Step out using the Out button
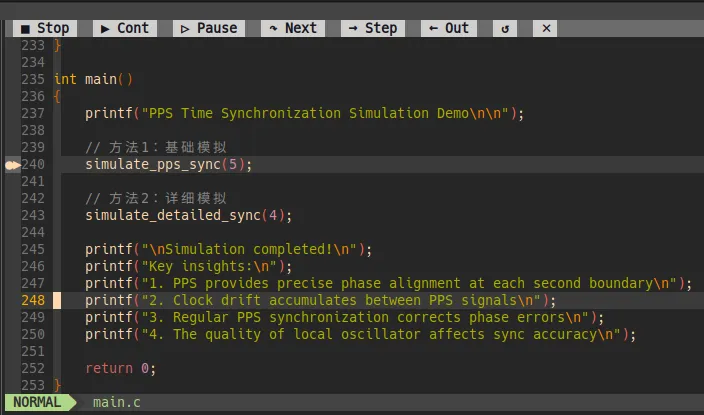The width and height of the screenshot is (704, 415). tap(449, 28)
